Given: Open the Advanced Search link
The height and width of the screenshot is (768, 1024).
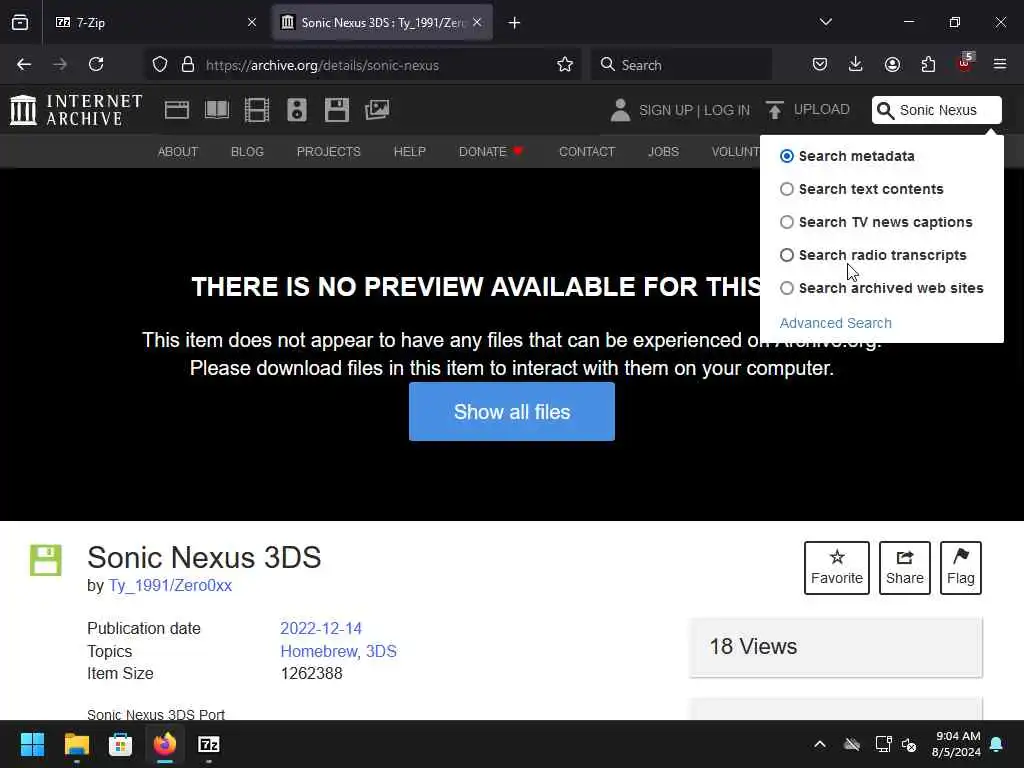Looking at the screenshot, I should point(835,323).
